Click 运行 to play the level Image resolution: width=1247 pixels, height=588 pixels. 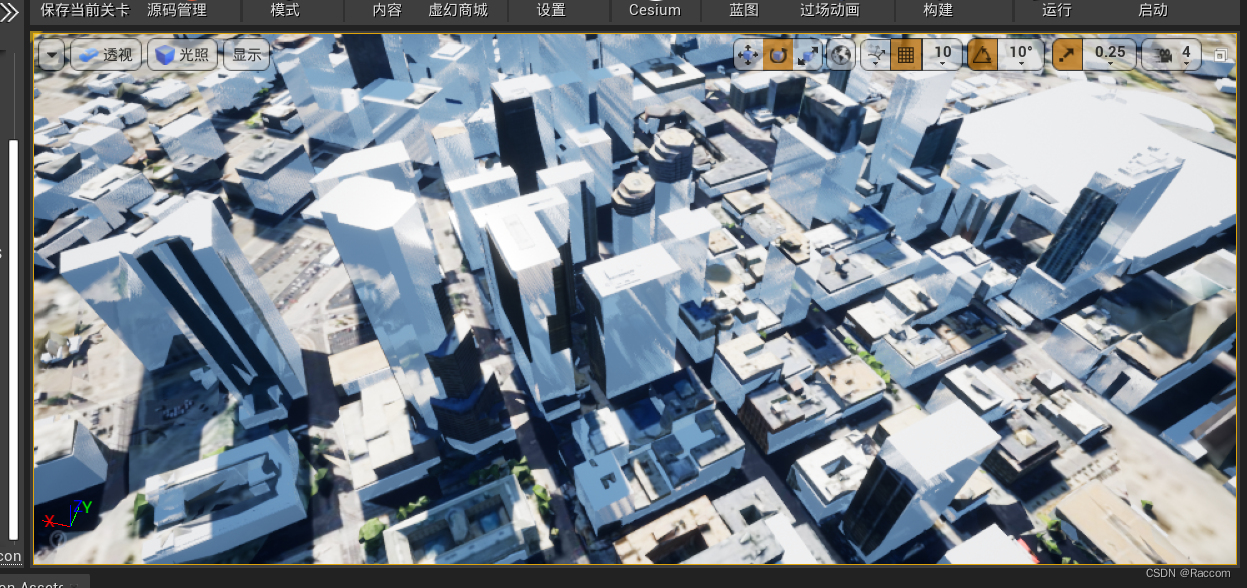point(1057,11)
